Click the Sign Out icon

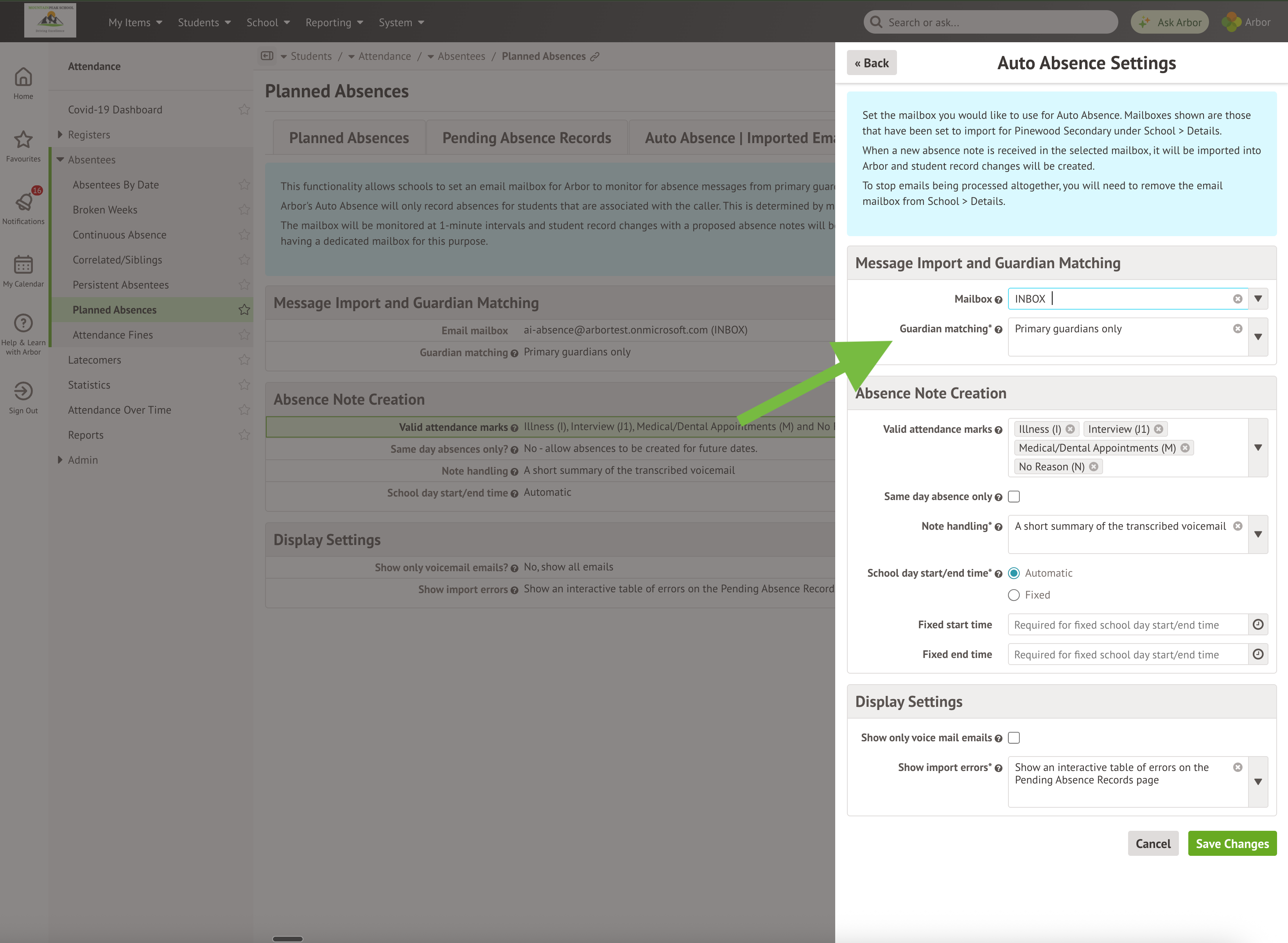[x=23, y=391]
